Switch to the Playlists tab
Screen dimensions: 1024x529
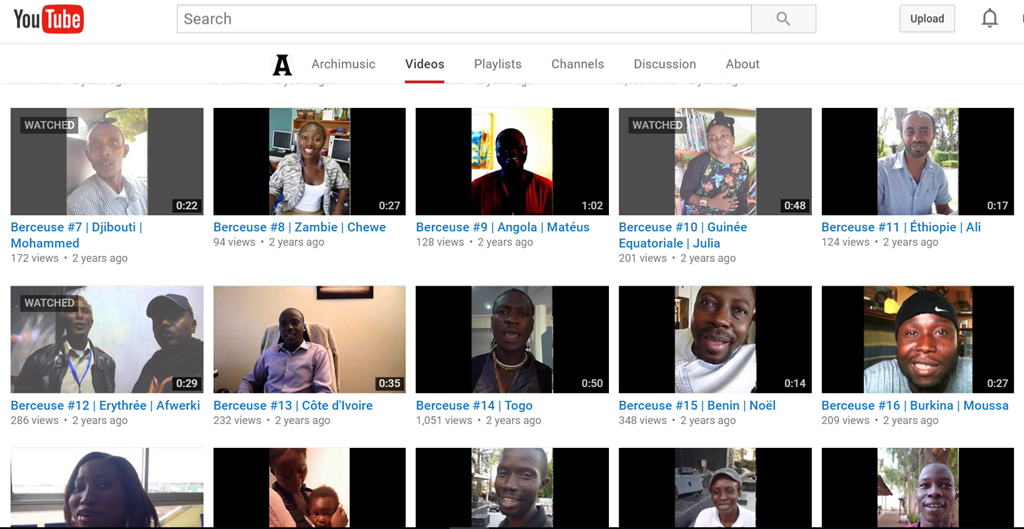(x=498, y=64)
